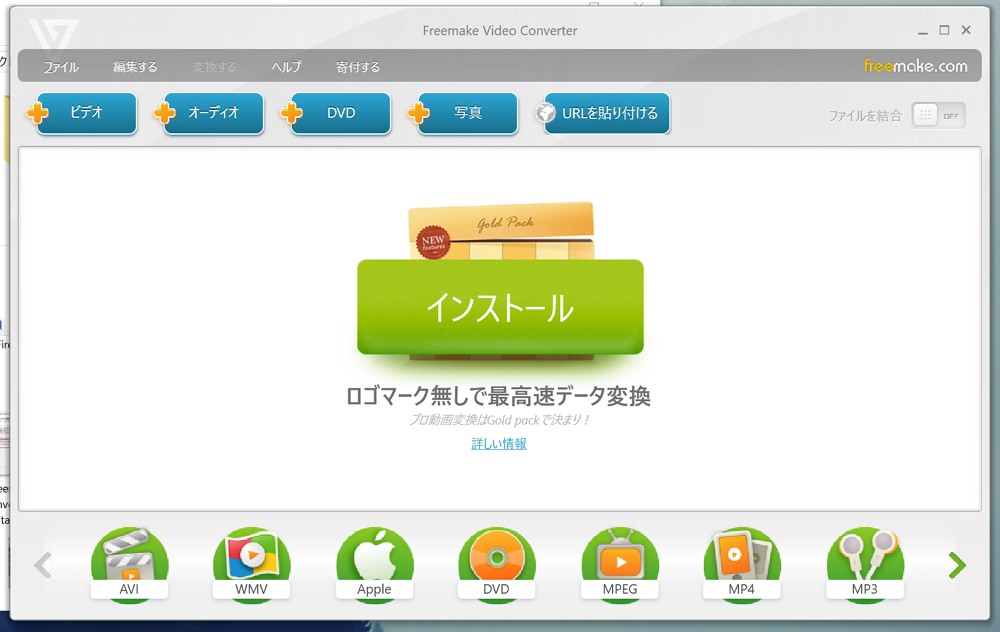Screen dimensions: 1000x632
Task: Choose MP3 as the output format
Action: (x=864, y=560)
